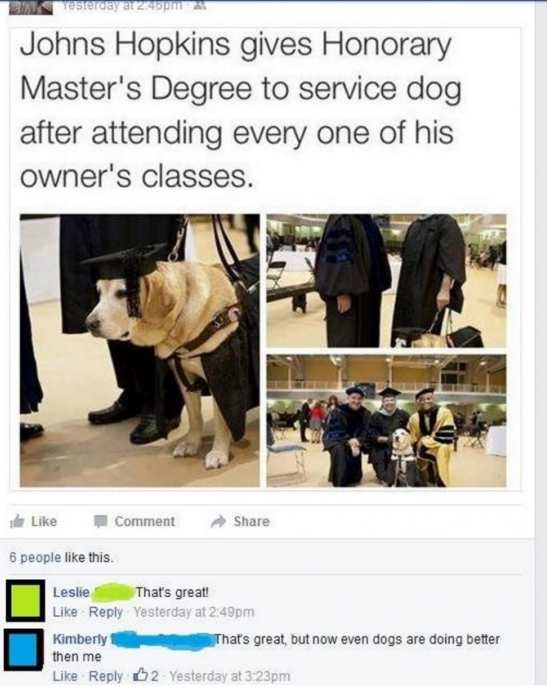Click the speech bubble Comment icon
Image resolution: width=547 pixels, height=689 pixels.
point(101,521)
